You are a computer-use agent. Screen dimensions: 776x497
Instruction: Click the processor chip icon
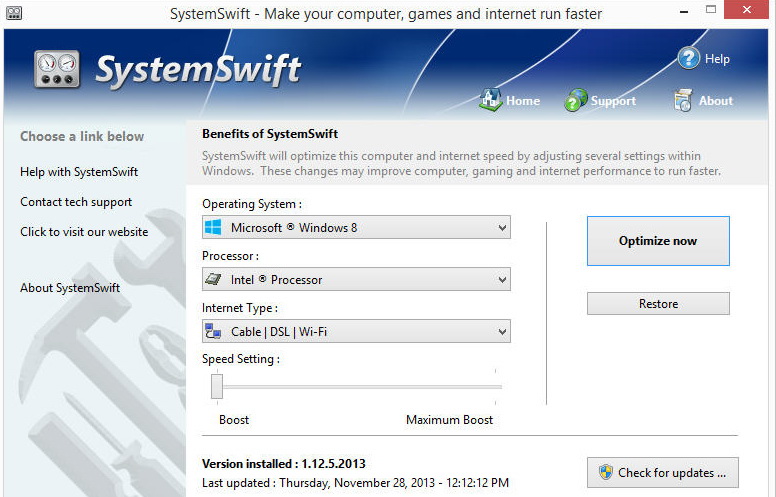pyautogui.click(x=213, y=279)
